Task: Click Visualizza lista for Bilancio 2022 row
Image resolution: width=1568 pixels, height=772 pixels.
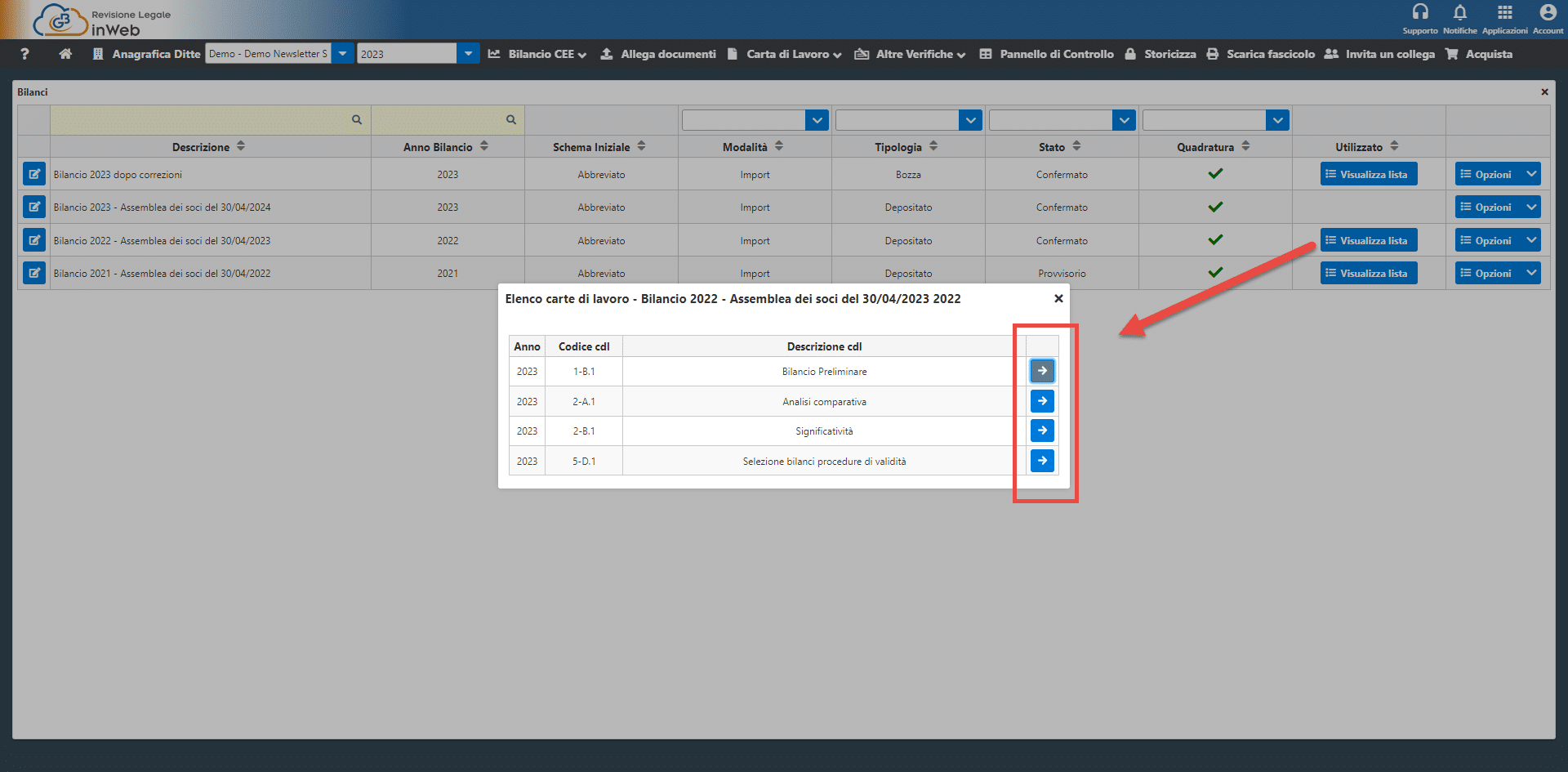Action: click(1369, 240)
